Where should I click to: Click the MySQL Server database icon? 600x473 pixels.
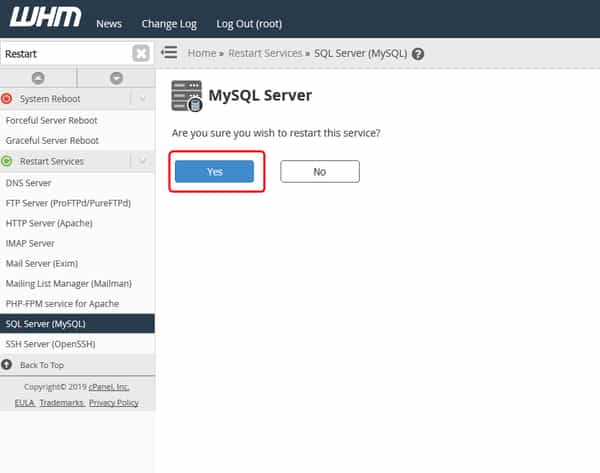coord(187,96)
